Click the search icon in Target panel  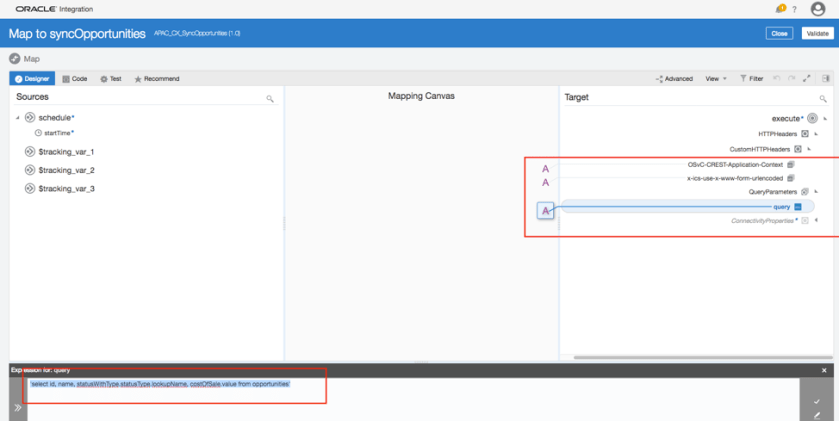(823, 99)
